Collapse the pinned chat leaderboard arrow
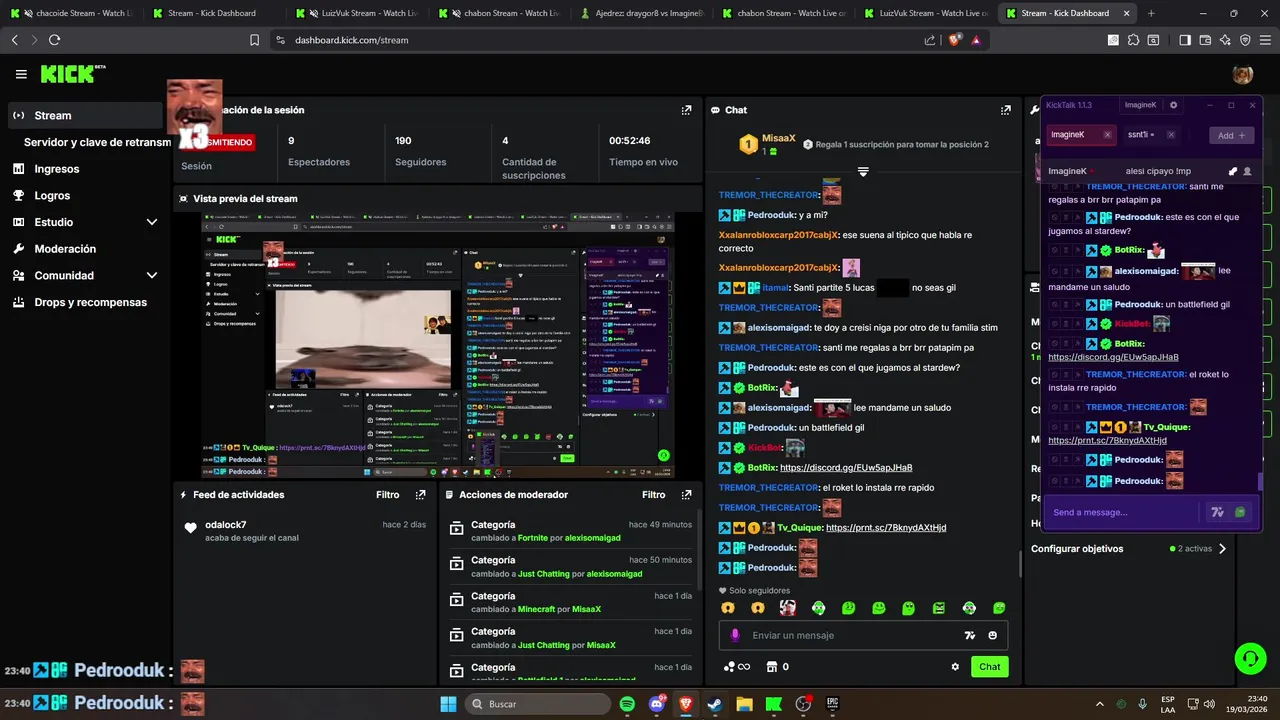This screenshot has height=720, width=1280. coord(863,172)
